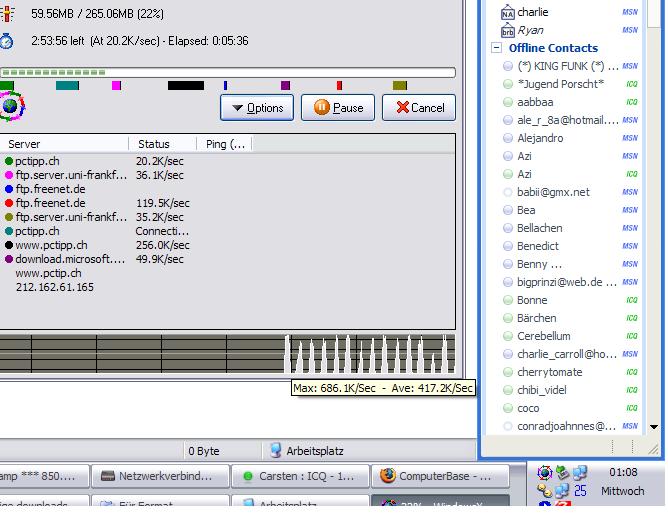Viewport: 668px width, 519px height.
Task: Pause the current download
Action: click(338, 108)
